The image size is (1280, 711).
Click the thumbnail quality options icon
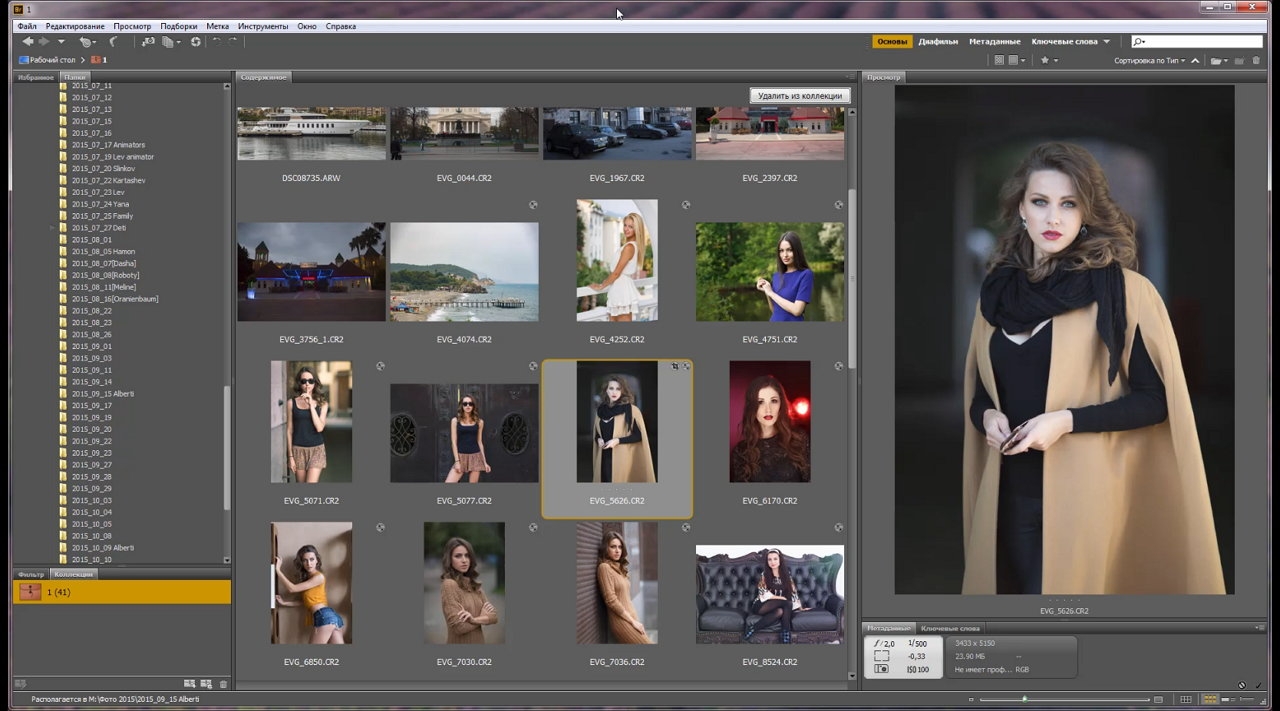point(999,61)
